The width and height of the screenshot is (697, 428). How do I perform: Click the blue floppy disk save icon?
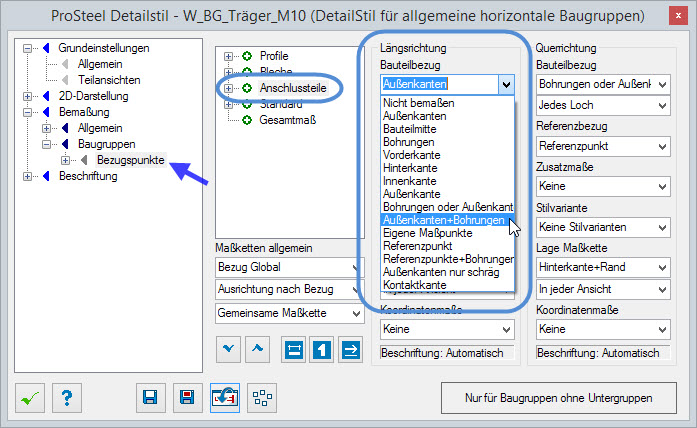[x=151, y=398]
